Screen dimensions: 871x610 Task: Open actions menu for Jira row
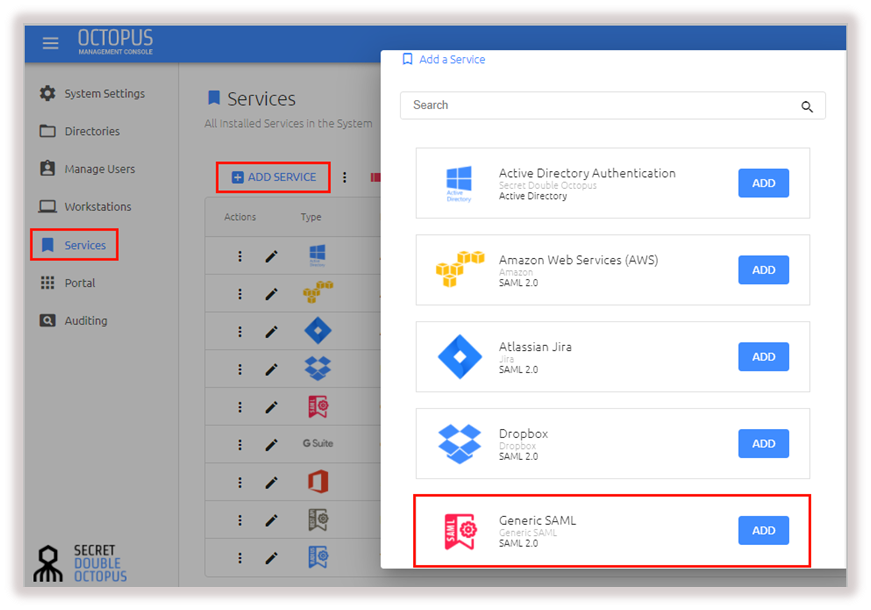pos(240,332)
